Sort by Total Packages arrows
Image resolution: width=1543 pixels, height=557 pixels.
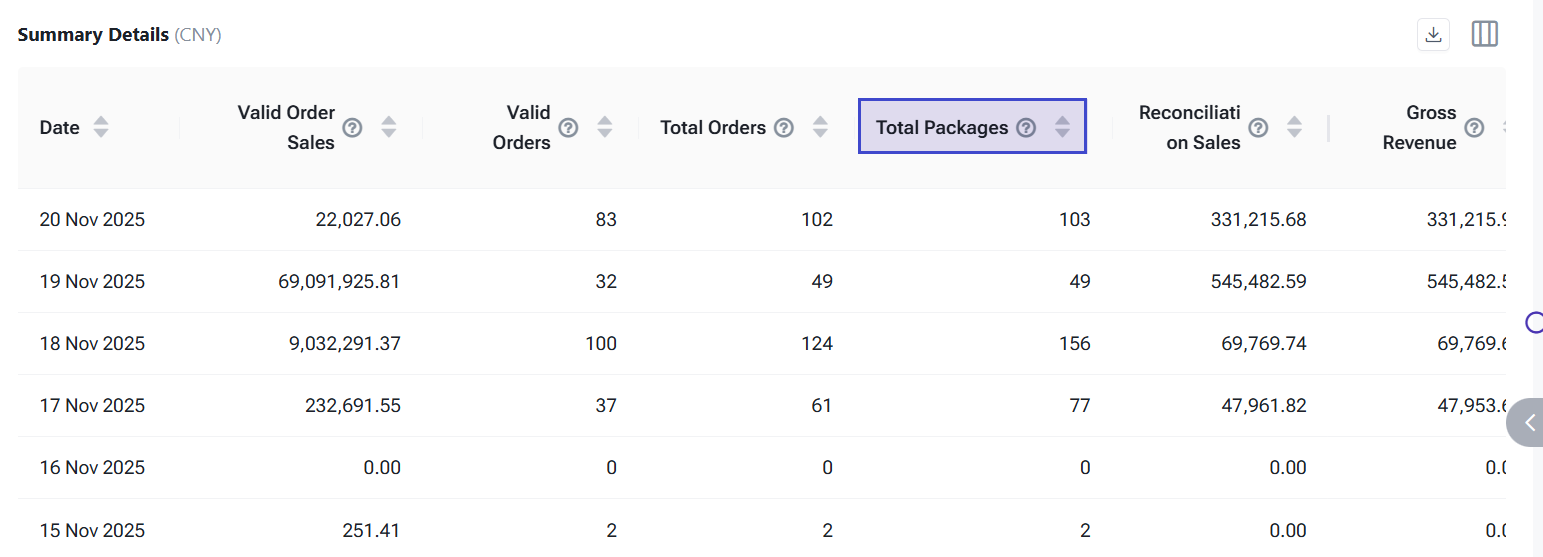[x=1062, y=127]
